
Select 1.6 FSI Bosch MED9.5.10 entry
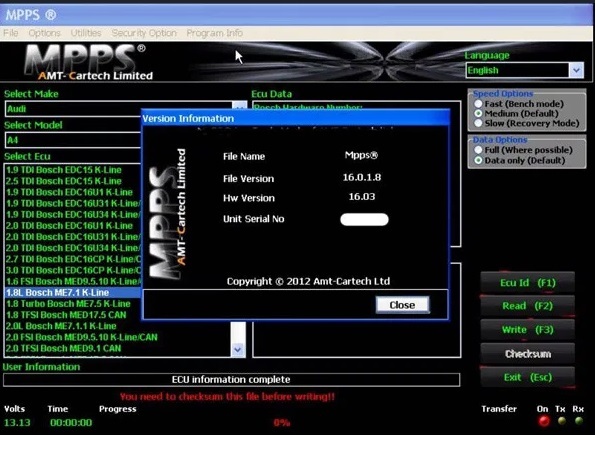[73, 281]
